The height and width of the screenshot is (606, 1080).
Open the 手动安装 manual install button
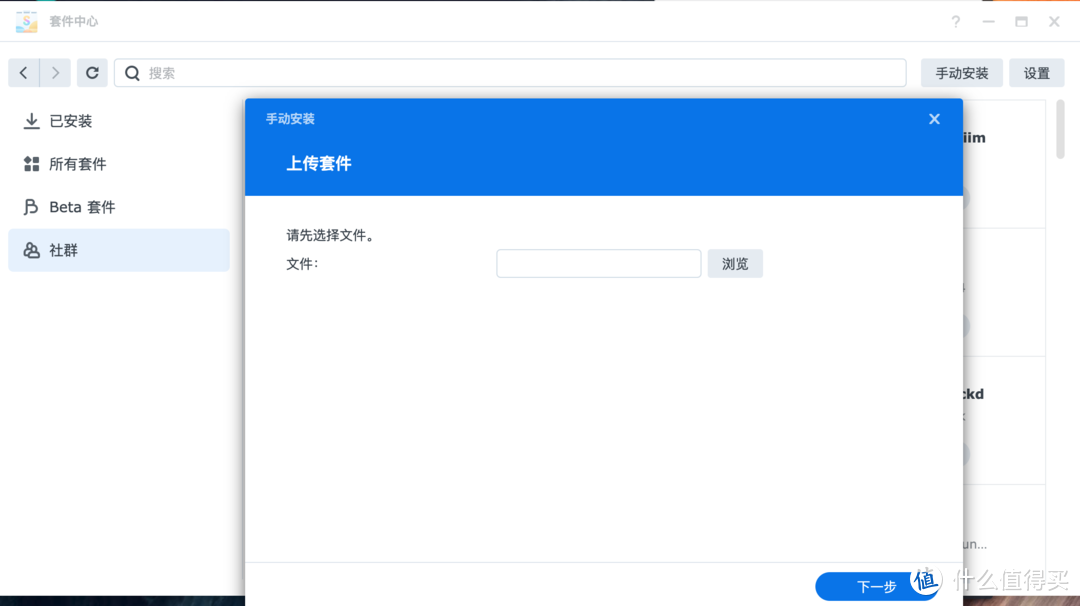pos(961,72)
